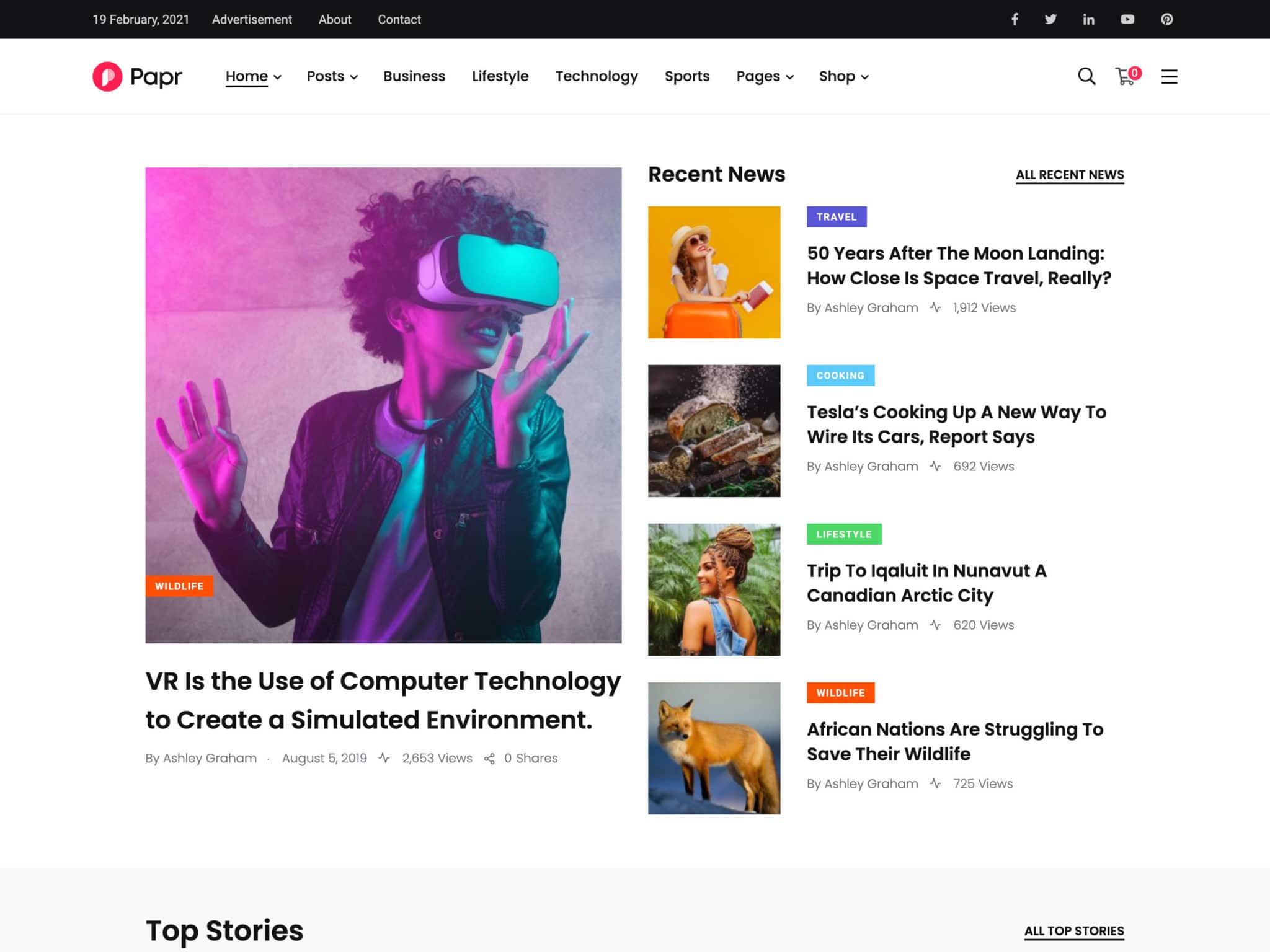The image size is (1270, 952).
Task: Click the fox article thumbnail
Action: coord(714,747)
